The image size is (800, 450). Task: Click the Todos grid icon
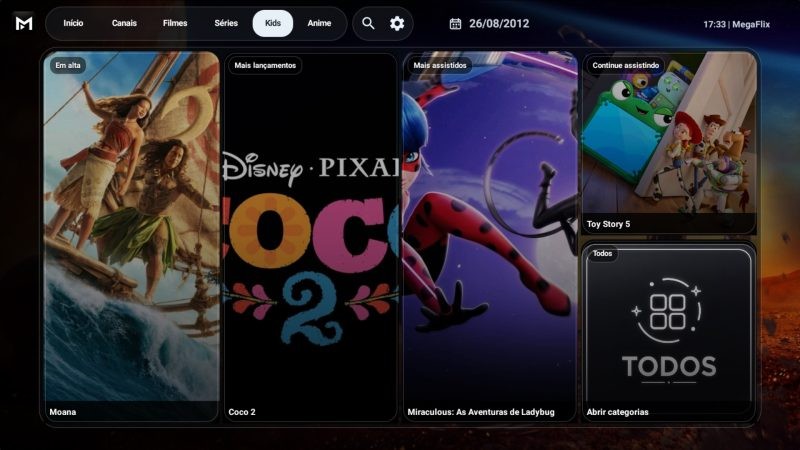click(668, 311)
